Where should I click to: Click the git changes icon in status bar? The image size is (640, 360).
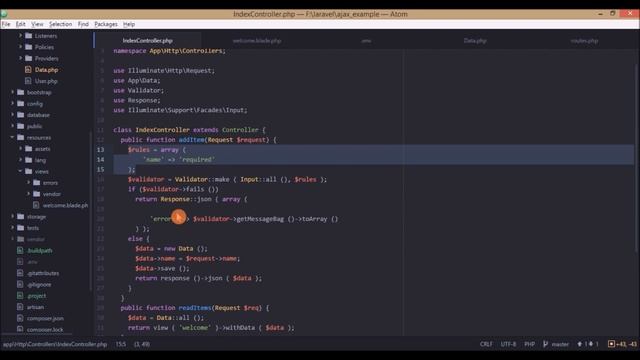(611, 344)
